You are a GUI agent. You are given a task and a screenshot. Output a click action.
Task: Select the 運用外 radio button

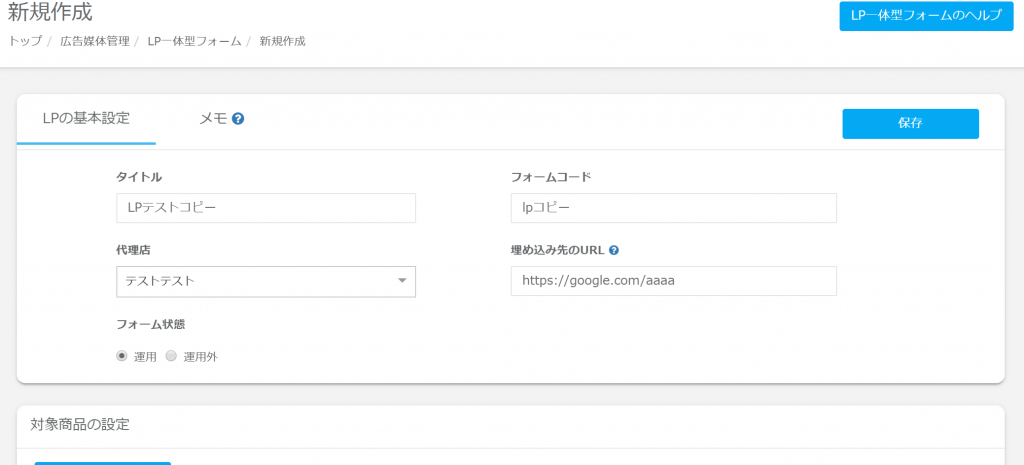171,356
